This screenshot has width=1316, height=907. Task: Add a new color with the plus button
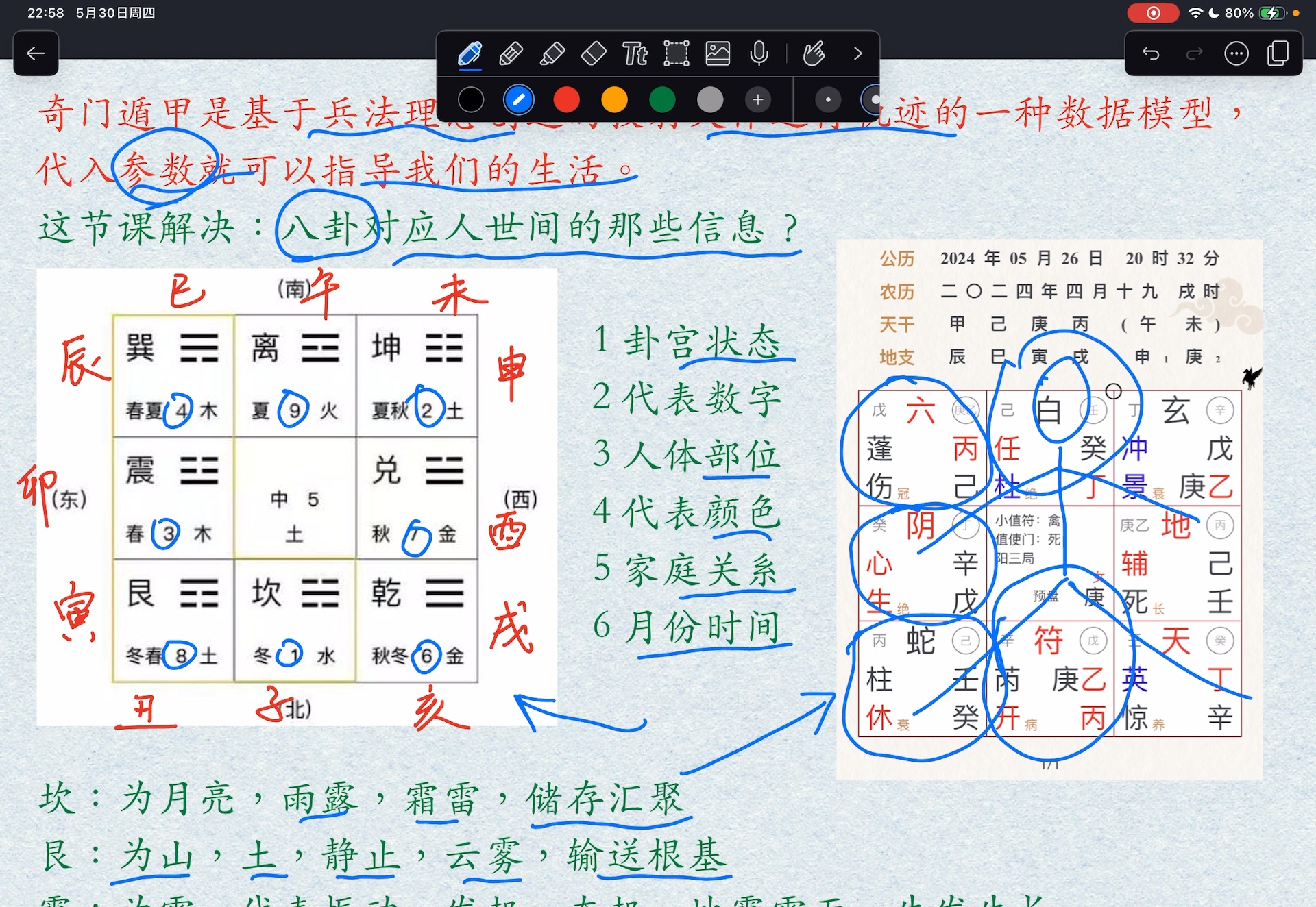click(758, 100)
